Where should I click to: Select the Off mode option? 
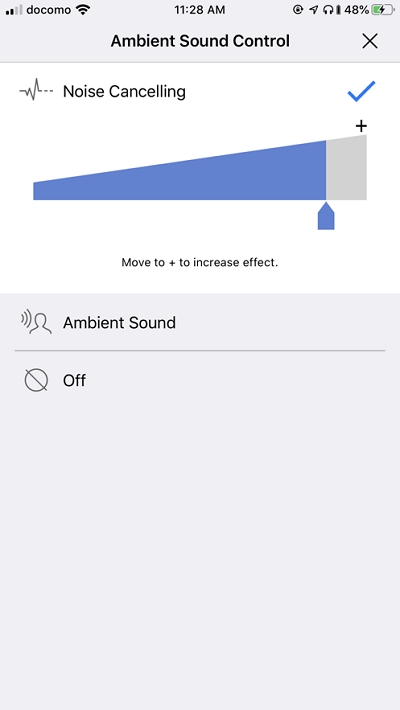pos(200,380)
